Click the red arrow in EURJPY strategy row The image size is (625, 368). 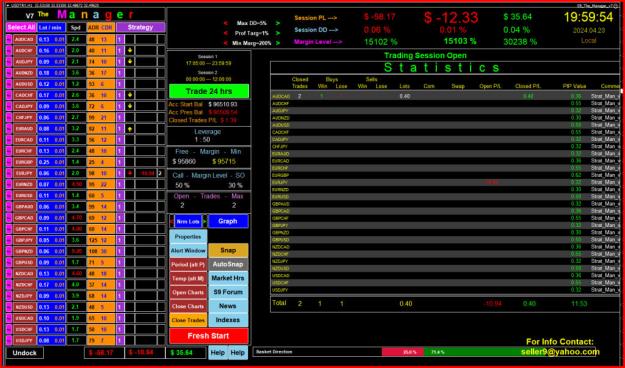point(130,173)
